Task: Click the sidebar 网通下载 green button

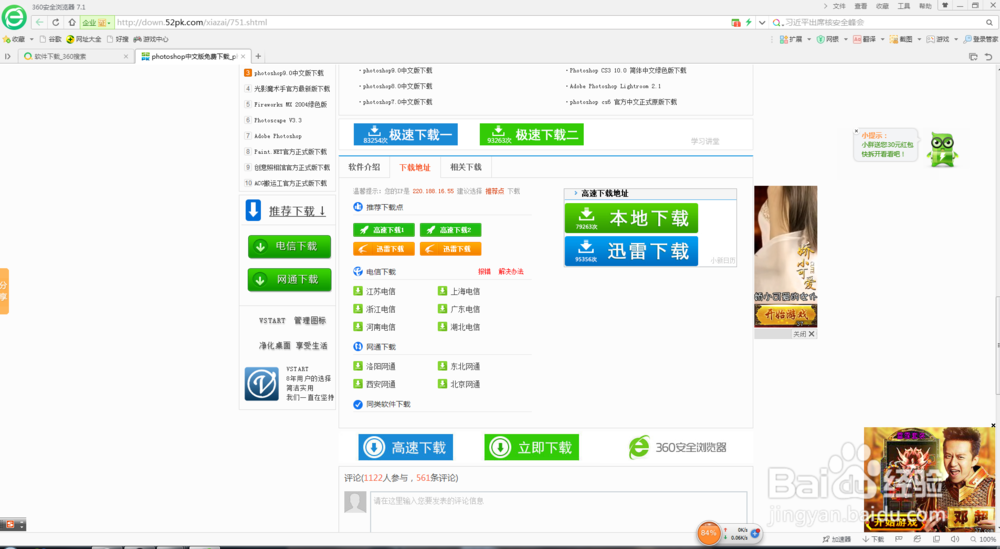Action: coord(290,279)
